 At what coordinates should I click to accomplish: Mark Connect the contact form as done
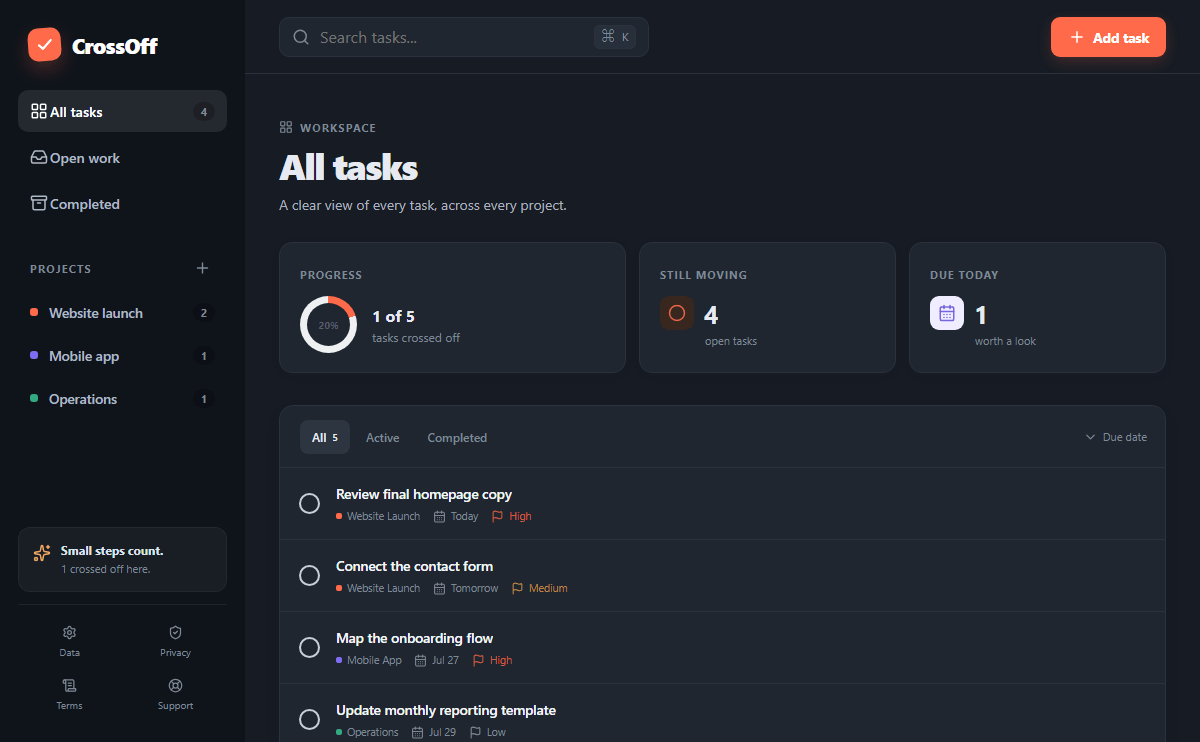tap(310, 575)
